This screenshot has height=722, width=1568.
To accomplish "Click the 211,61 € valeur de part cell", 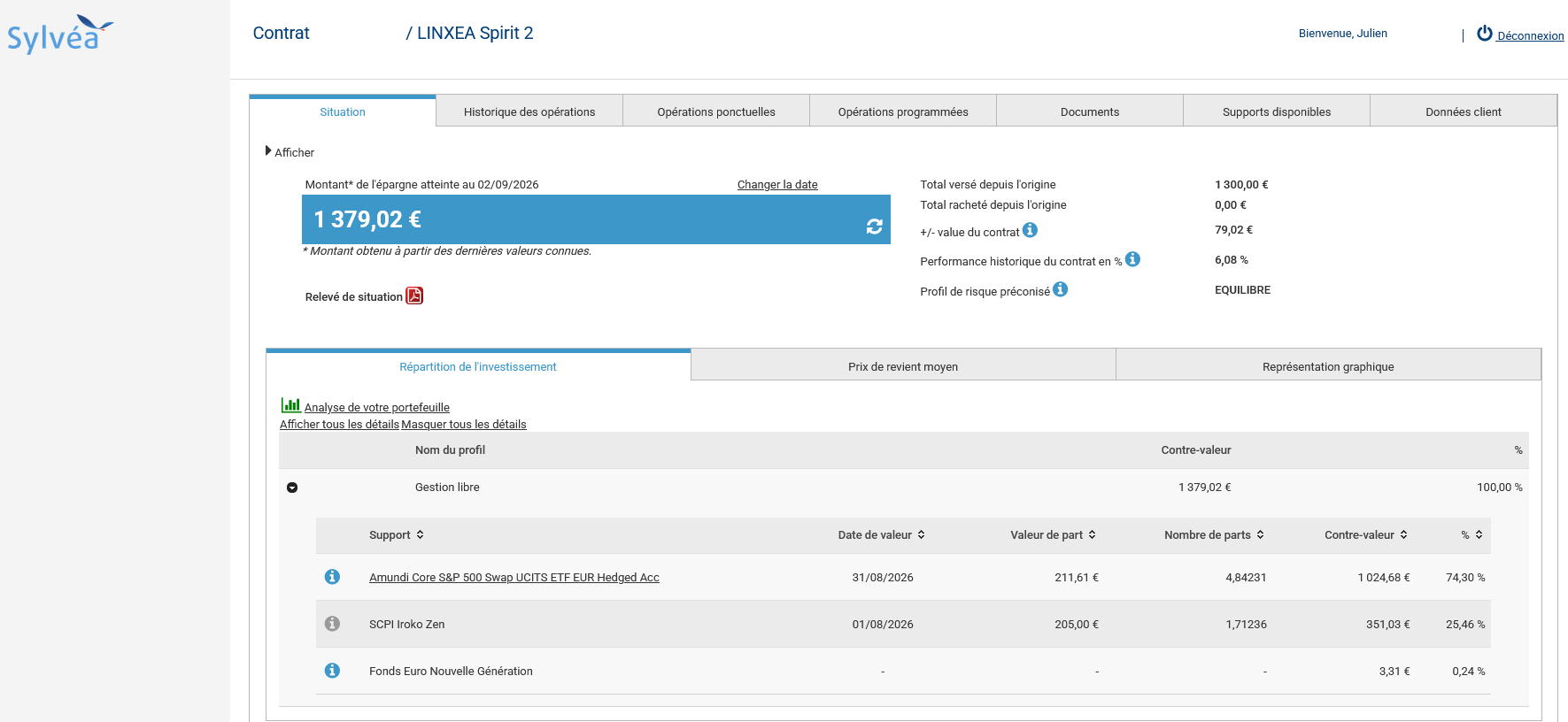I will pyautogui.click(x=1077, y=578).
